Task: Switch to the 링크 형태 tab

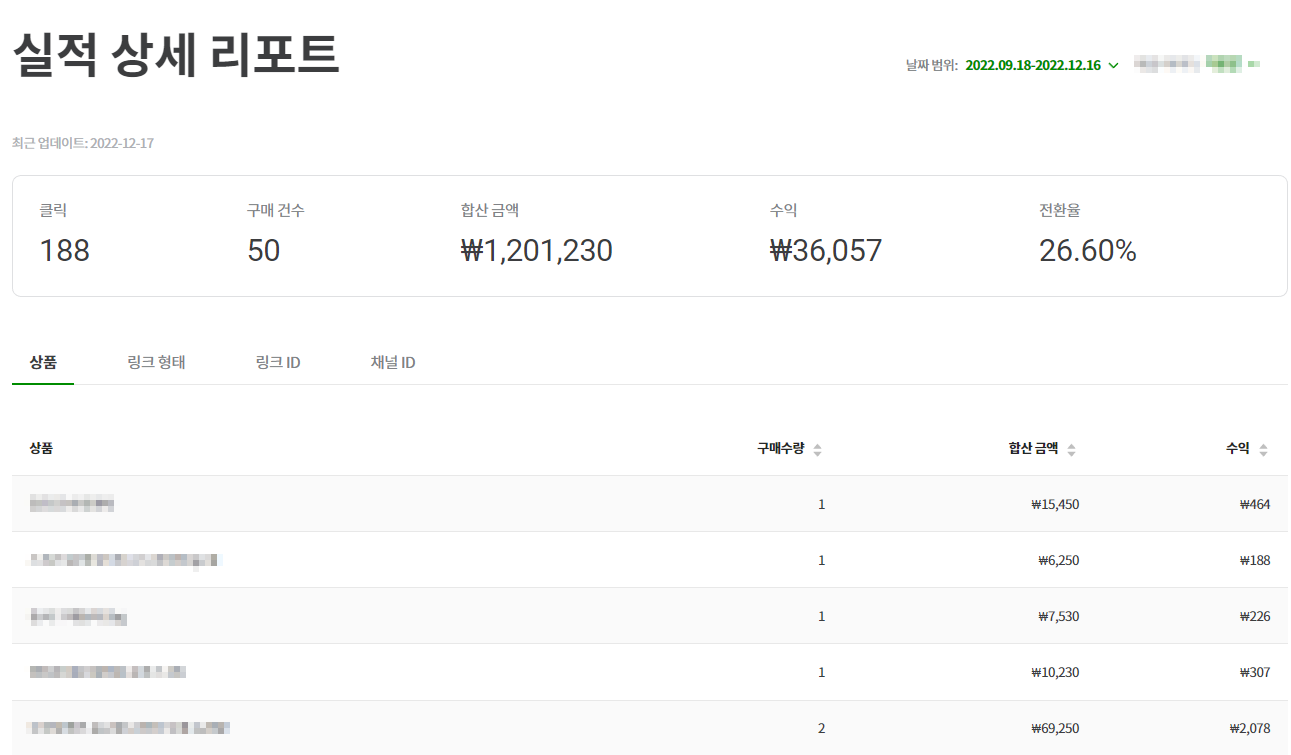Action: 155,362
